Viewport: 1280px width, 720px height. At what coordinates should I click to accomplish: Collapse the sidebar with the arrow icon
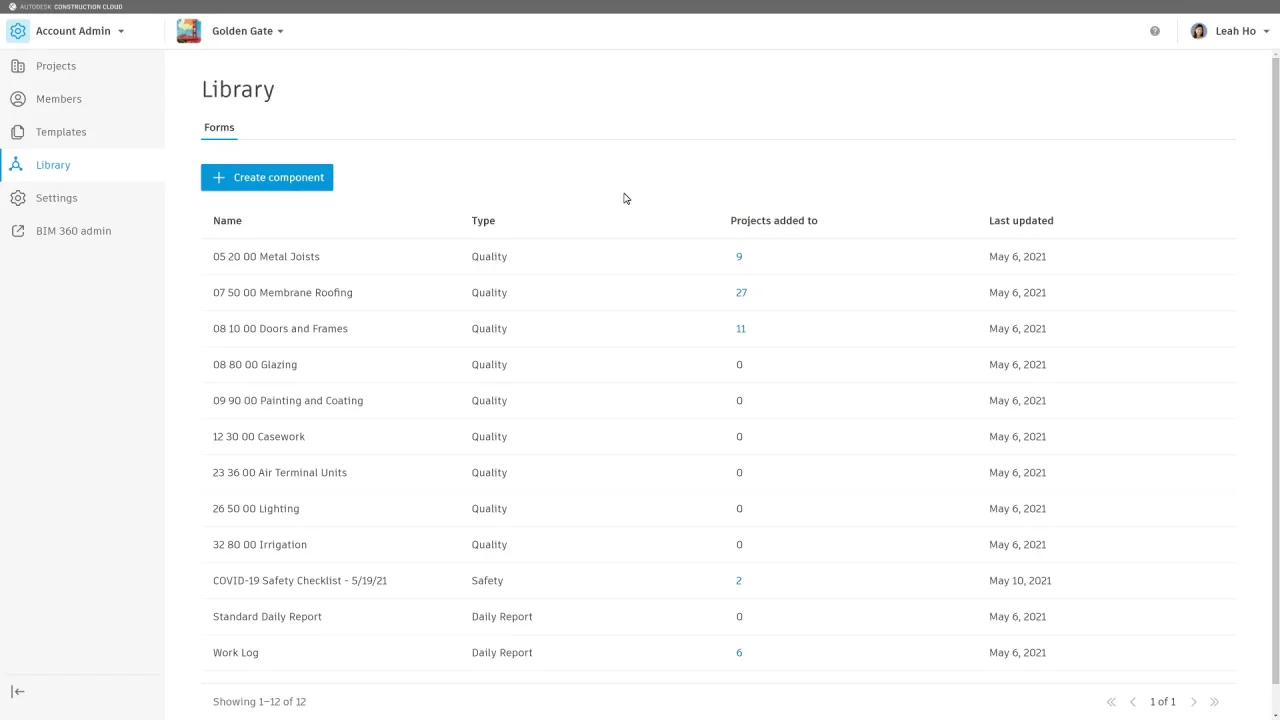(x=18, y=692)
